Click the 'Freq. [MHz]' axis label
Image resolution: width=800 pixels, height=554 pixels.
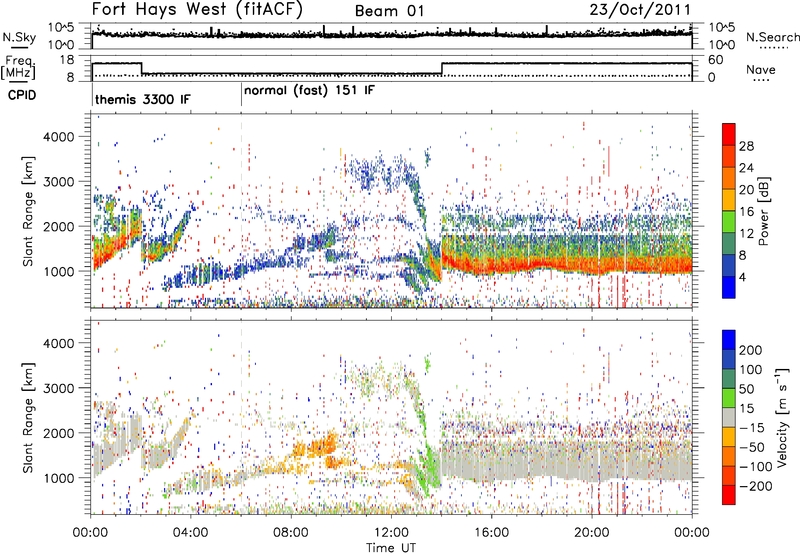[x=18, y=68]
